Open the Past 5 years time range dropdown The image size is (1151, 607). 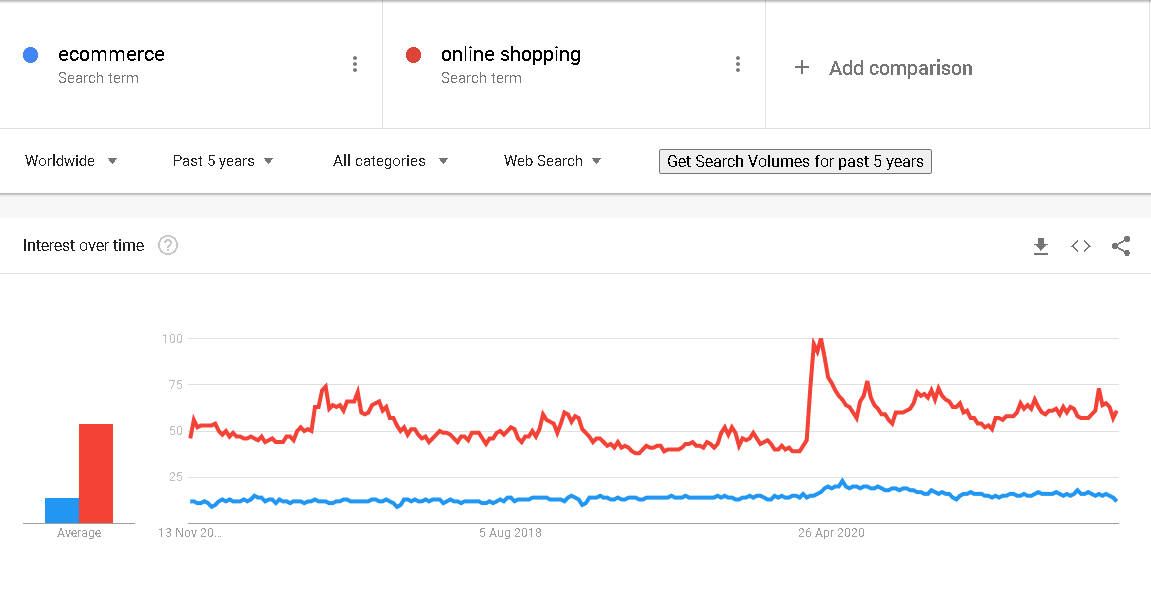coord(222,160)
